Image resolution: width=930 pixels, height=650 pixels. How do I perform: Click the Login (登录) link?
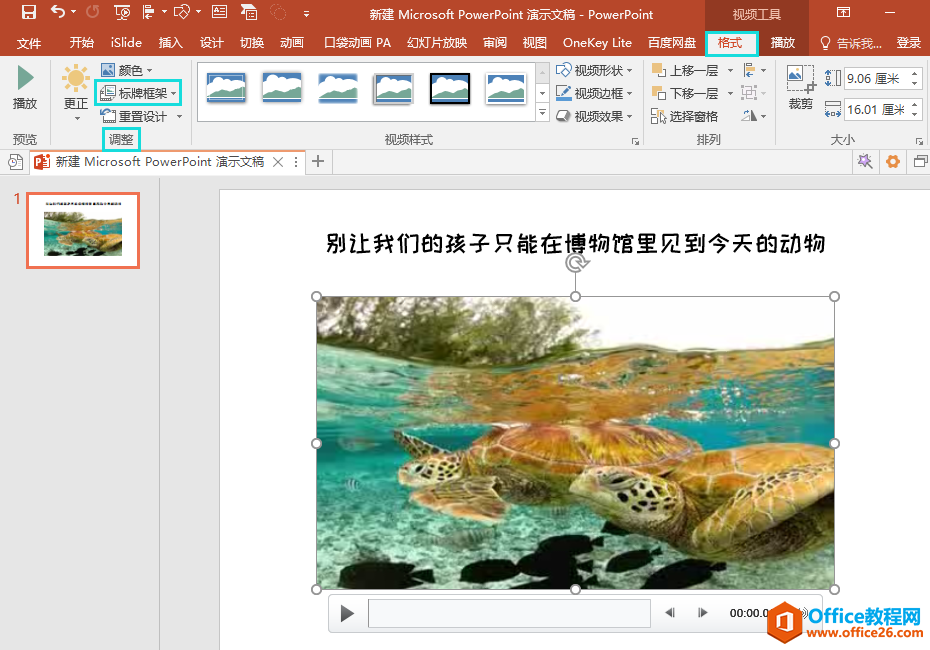click(908, 43)
